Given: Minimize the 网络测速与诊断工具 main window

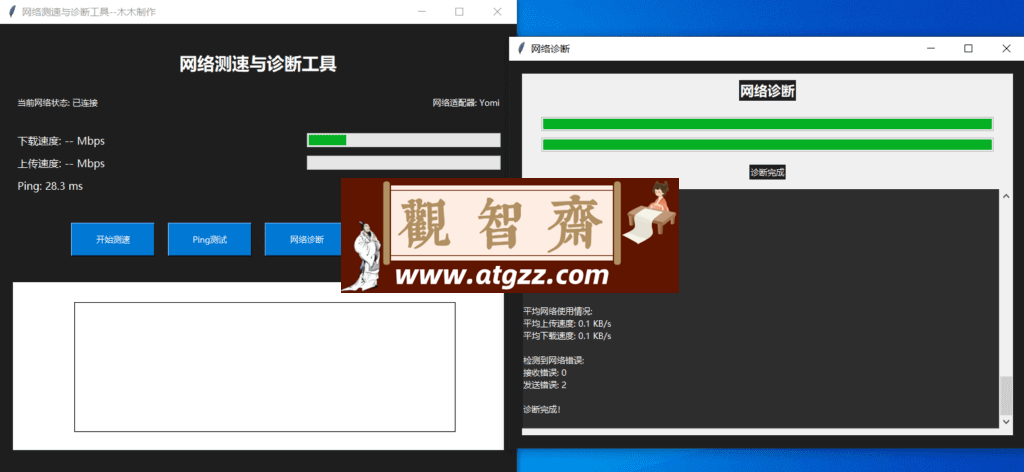Looking at the screenshot, I should pyautogui.click(x=422, y=12).
